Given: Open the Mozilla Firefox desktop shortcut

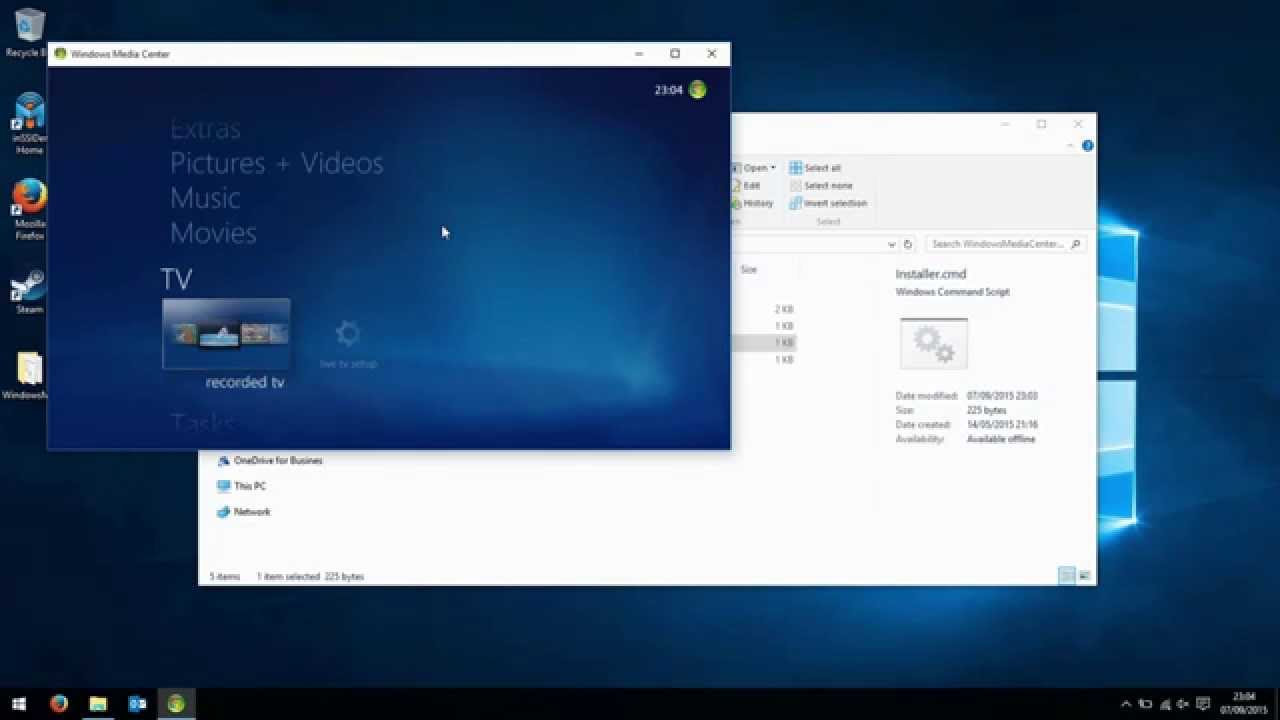Looking at the screenshot, I should [x=29, y=210].
